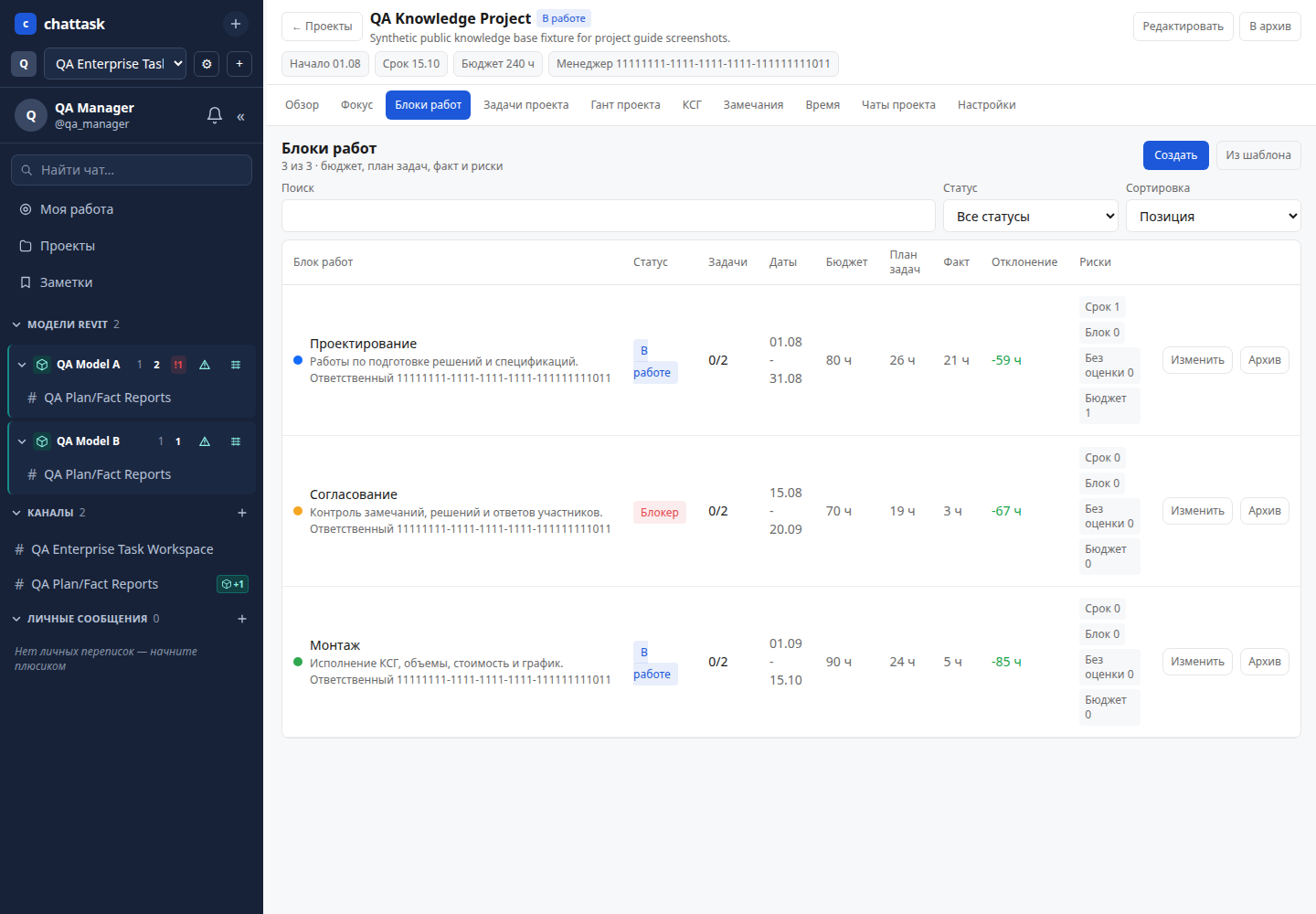Viewport: 1316px width, 914px height.
Task: Open the Замечания tab
Action: click(x=753, y=105)
